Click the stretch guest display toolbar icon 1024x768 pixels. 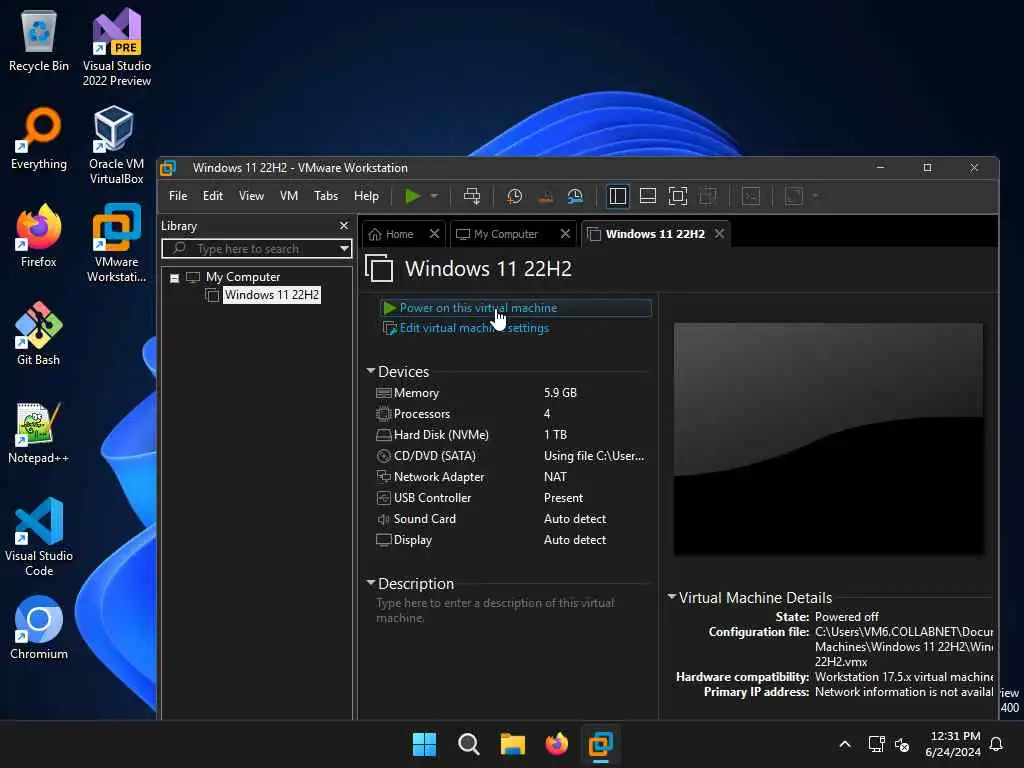pos(793,196)
